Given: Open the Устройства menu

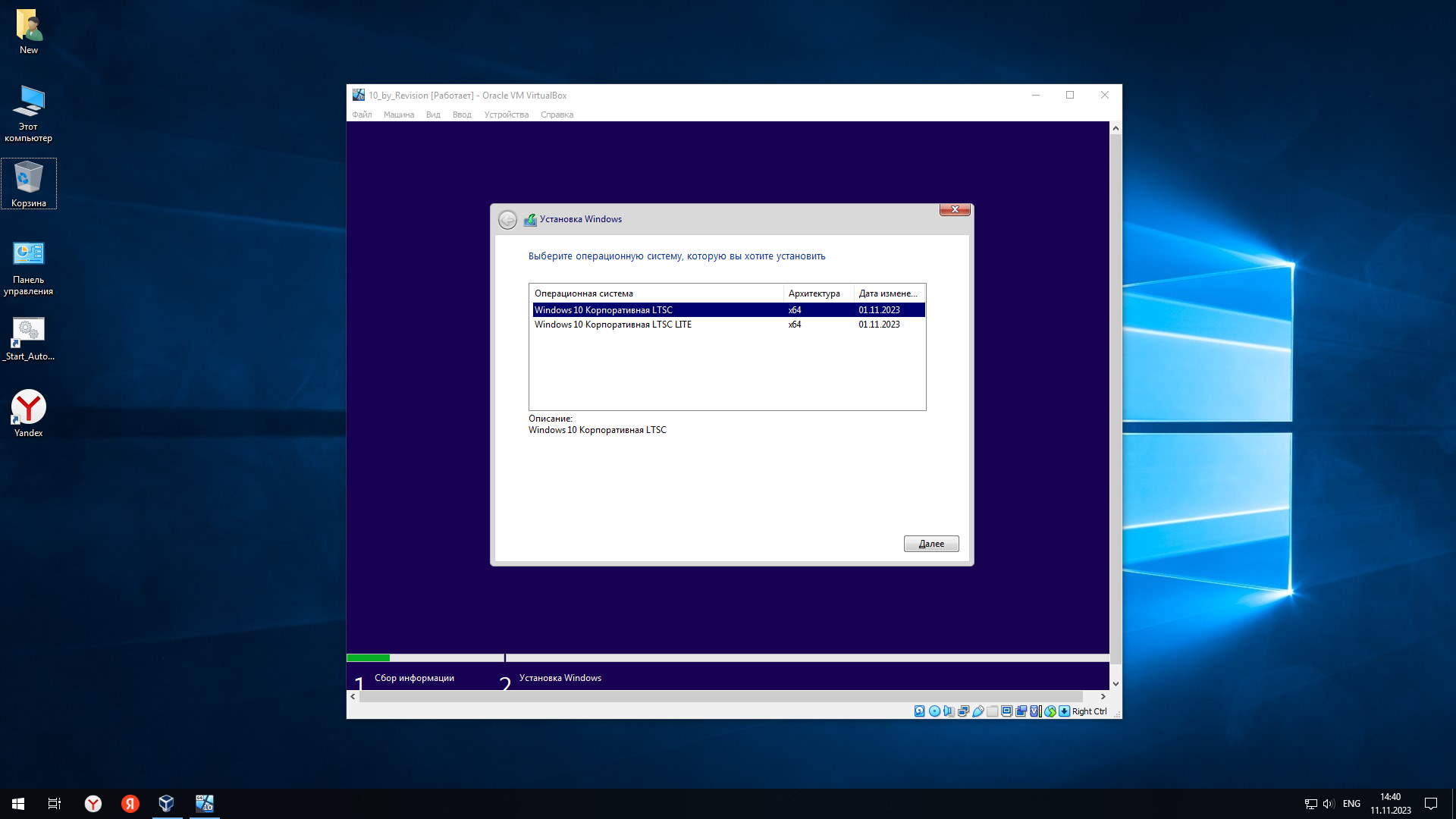Looking at the screenshot, I should point(506,115).
